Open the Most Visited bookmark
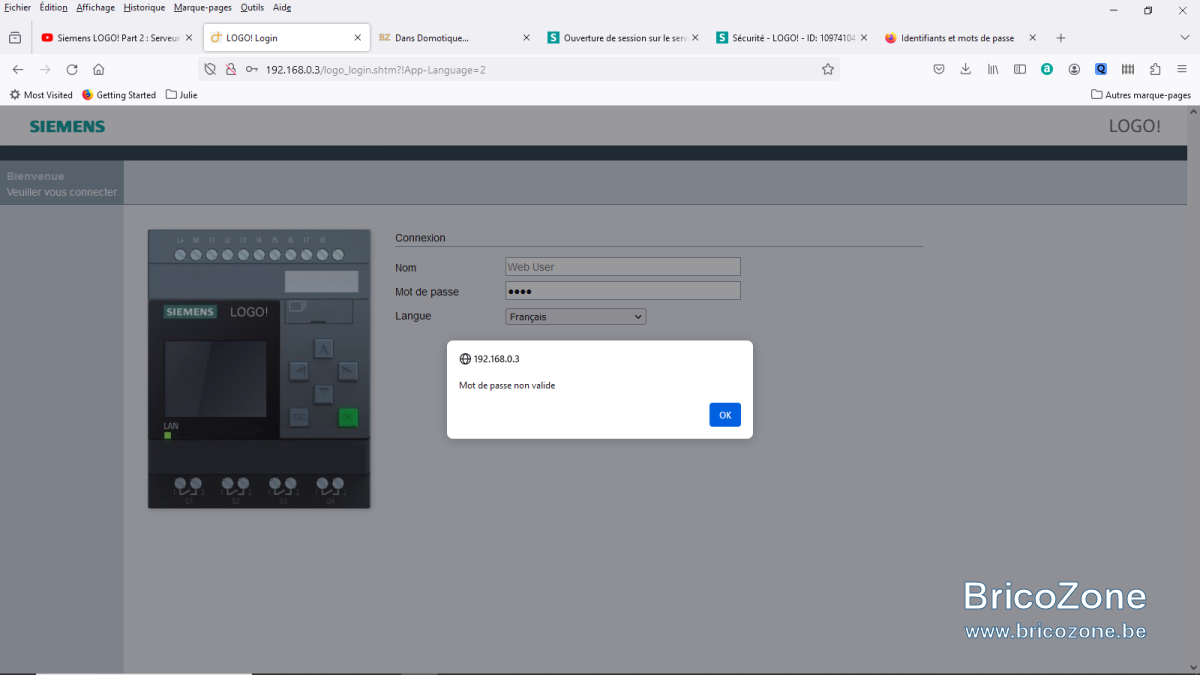Screen dimensions: 1200x675 [x=41, y=95]
